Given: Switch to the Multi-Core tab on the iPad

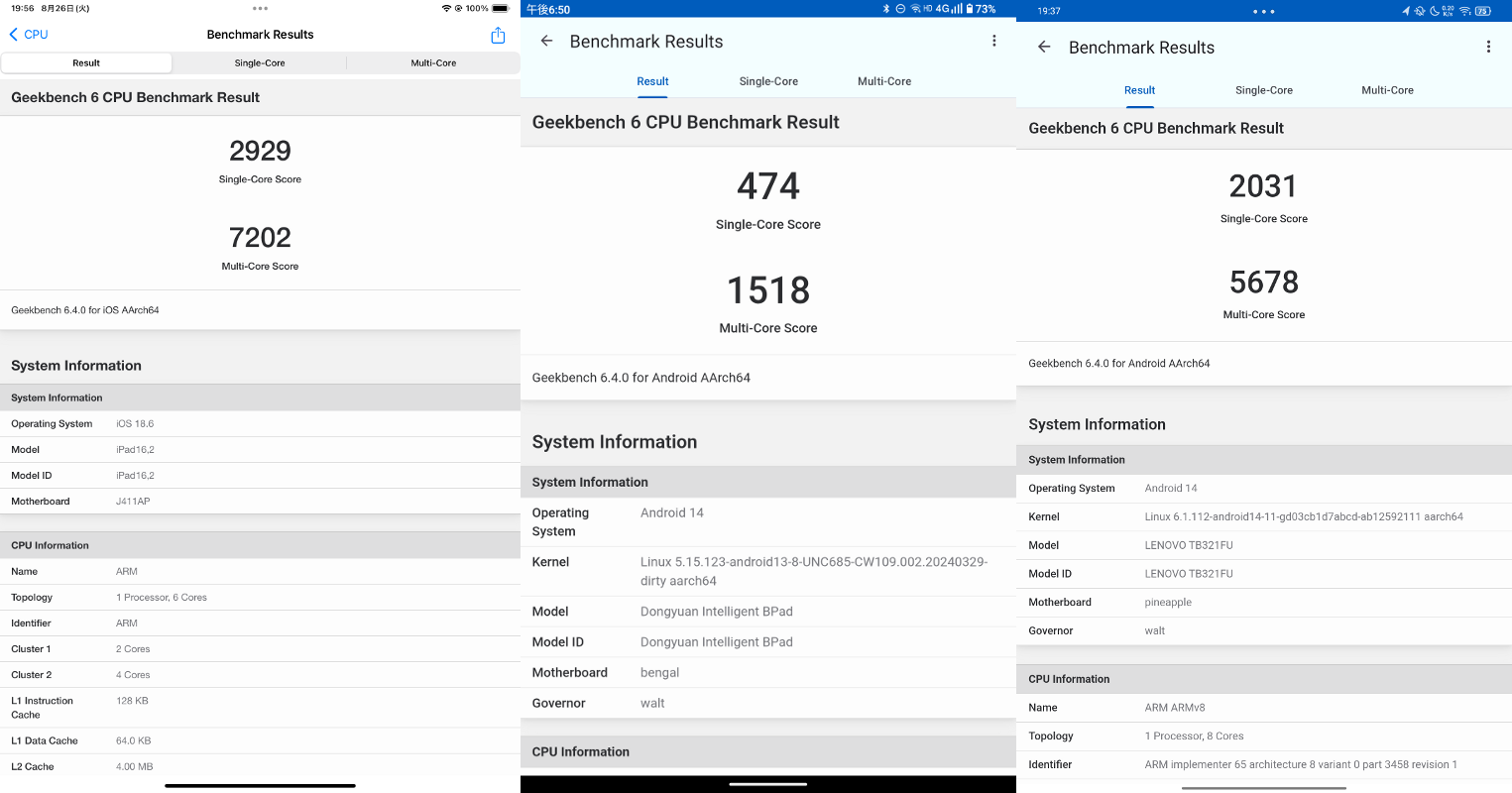Looking at the screenshot, I should point(433,62).
